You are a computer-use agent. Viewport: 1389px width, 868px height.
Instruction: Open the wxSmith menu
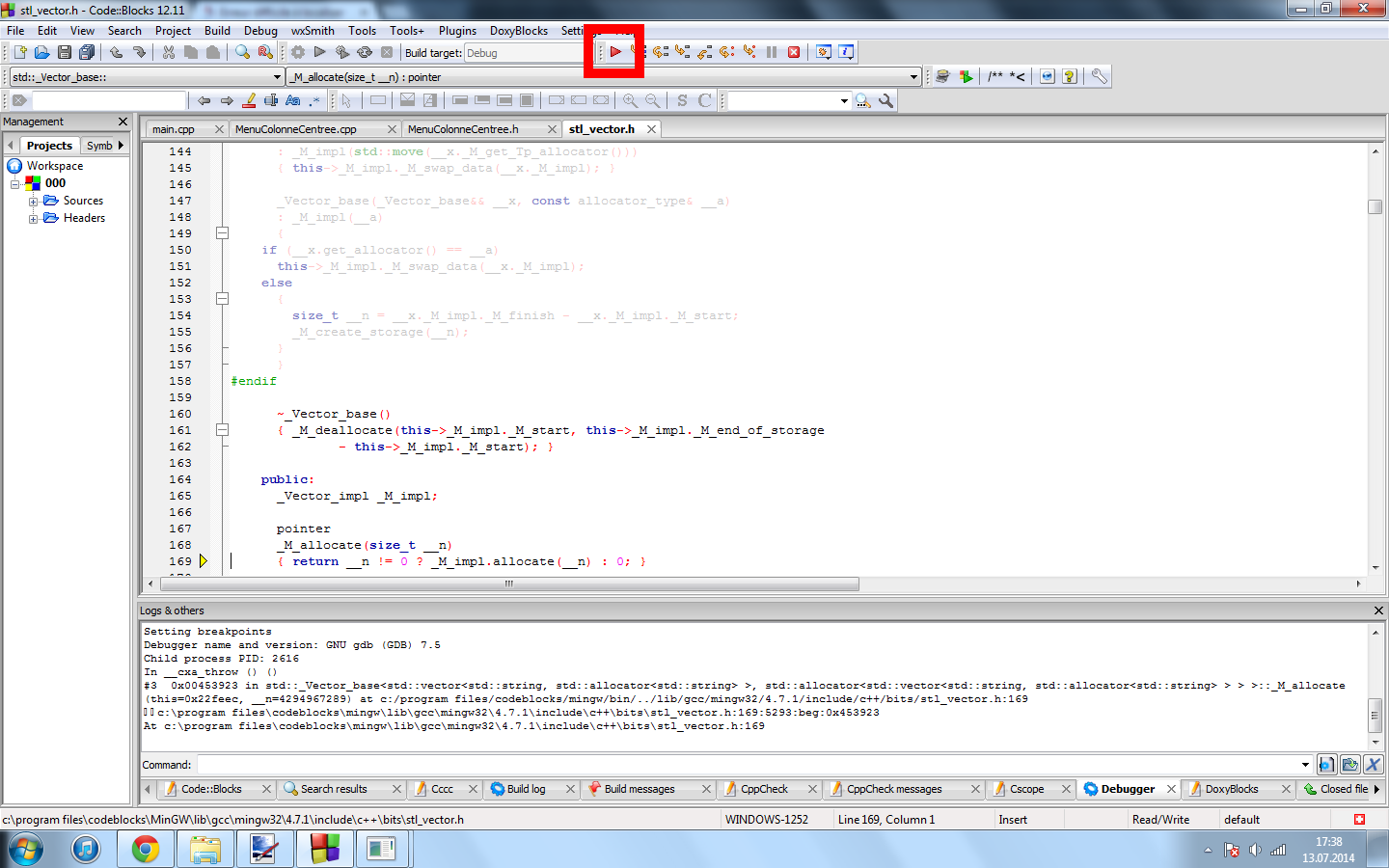coord(313,31)
